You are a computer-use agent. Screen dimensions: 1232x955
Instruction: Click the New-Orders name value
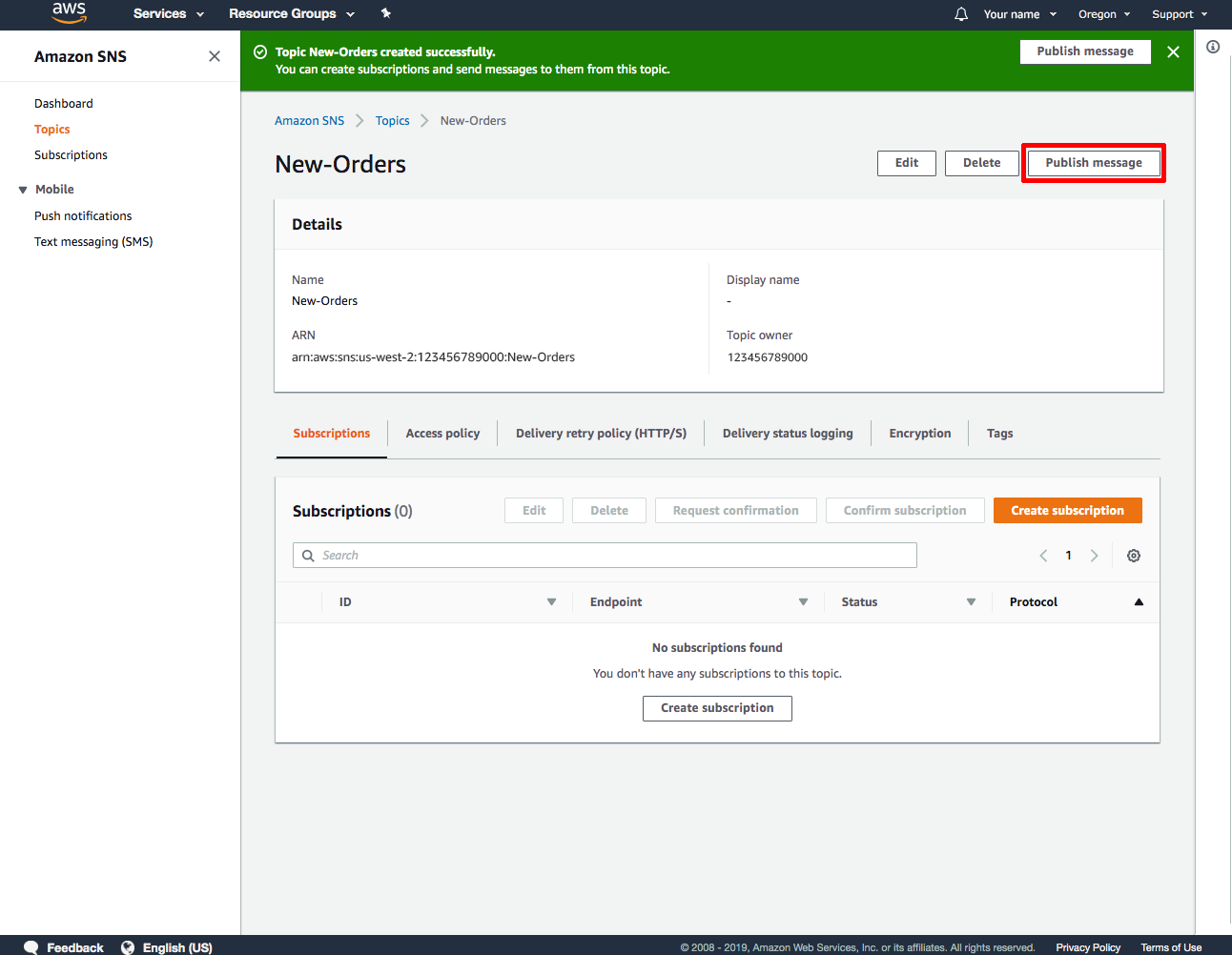[x=324, y=301]
